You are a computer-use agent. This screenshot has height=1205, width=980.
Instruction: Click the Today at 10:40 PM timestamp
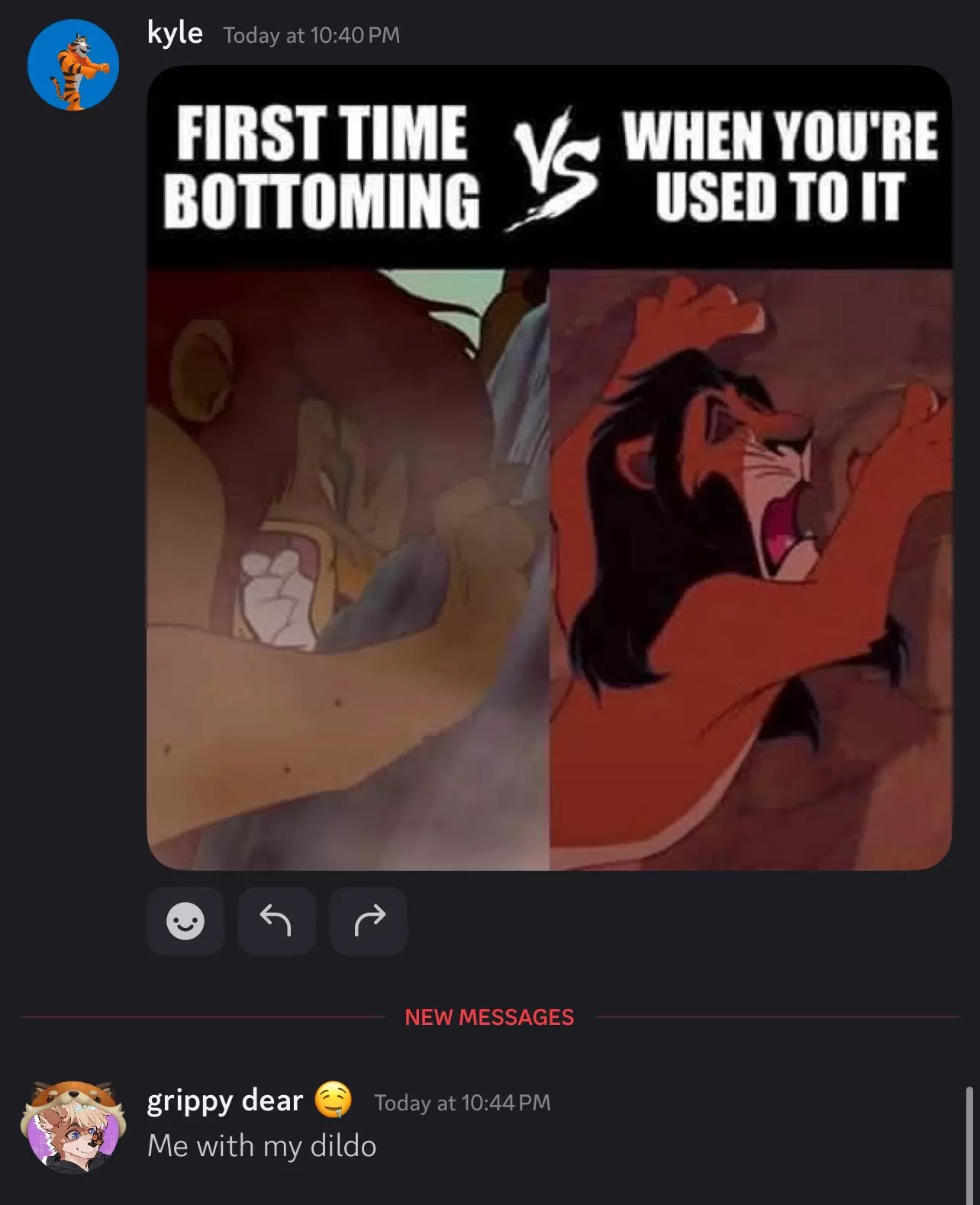pos(311,35)
